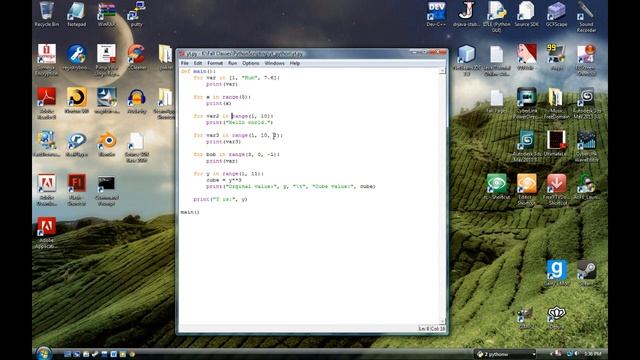Click the scroll-up arrow in the IDLE editor
This screenshot has height=360, width=640.
click(442, 71)
